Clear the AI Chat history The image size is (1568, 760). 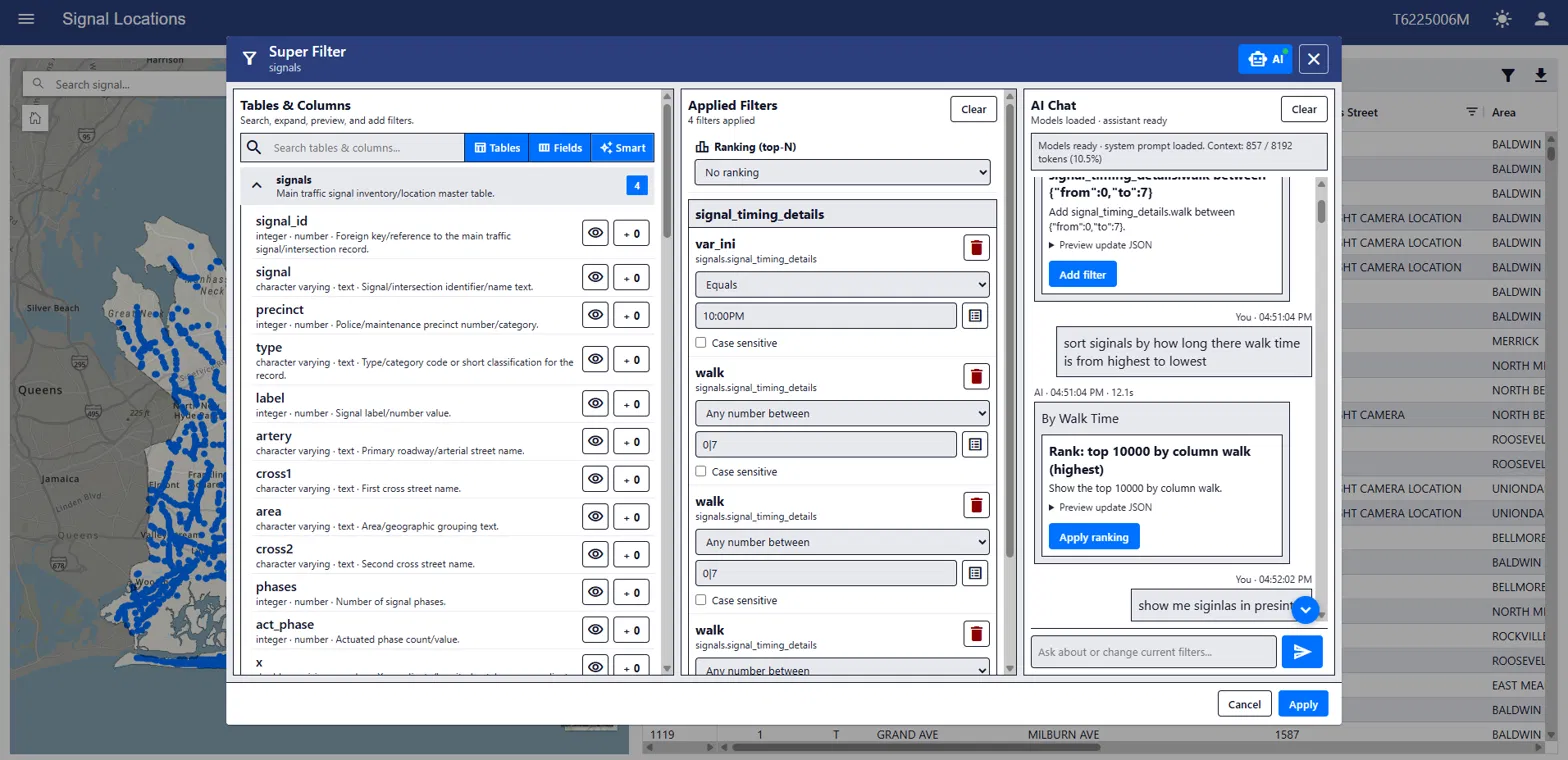(x=1304, y=109)
